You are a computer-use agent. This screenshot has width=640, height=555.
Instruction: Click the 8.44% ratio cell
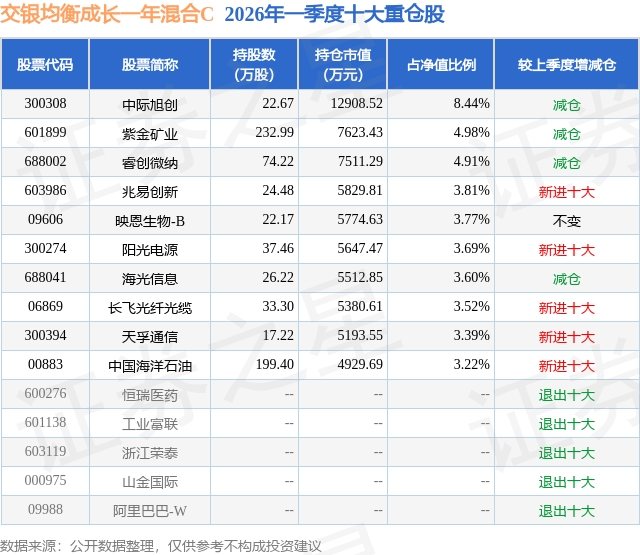471,104
